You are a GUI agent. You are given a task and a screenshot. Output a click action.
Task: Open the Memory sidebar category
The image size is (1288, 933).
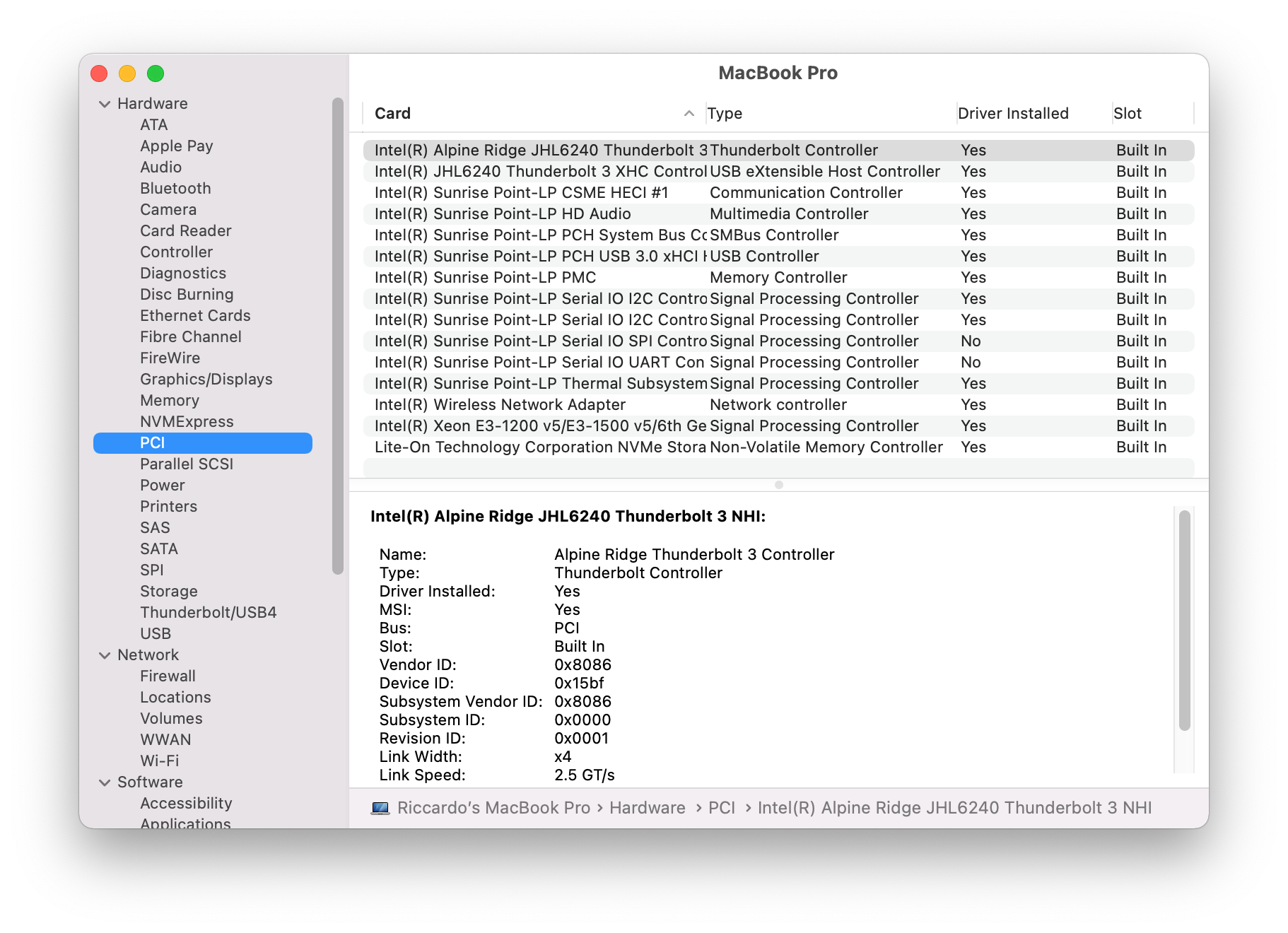click(170, 401)
